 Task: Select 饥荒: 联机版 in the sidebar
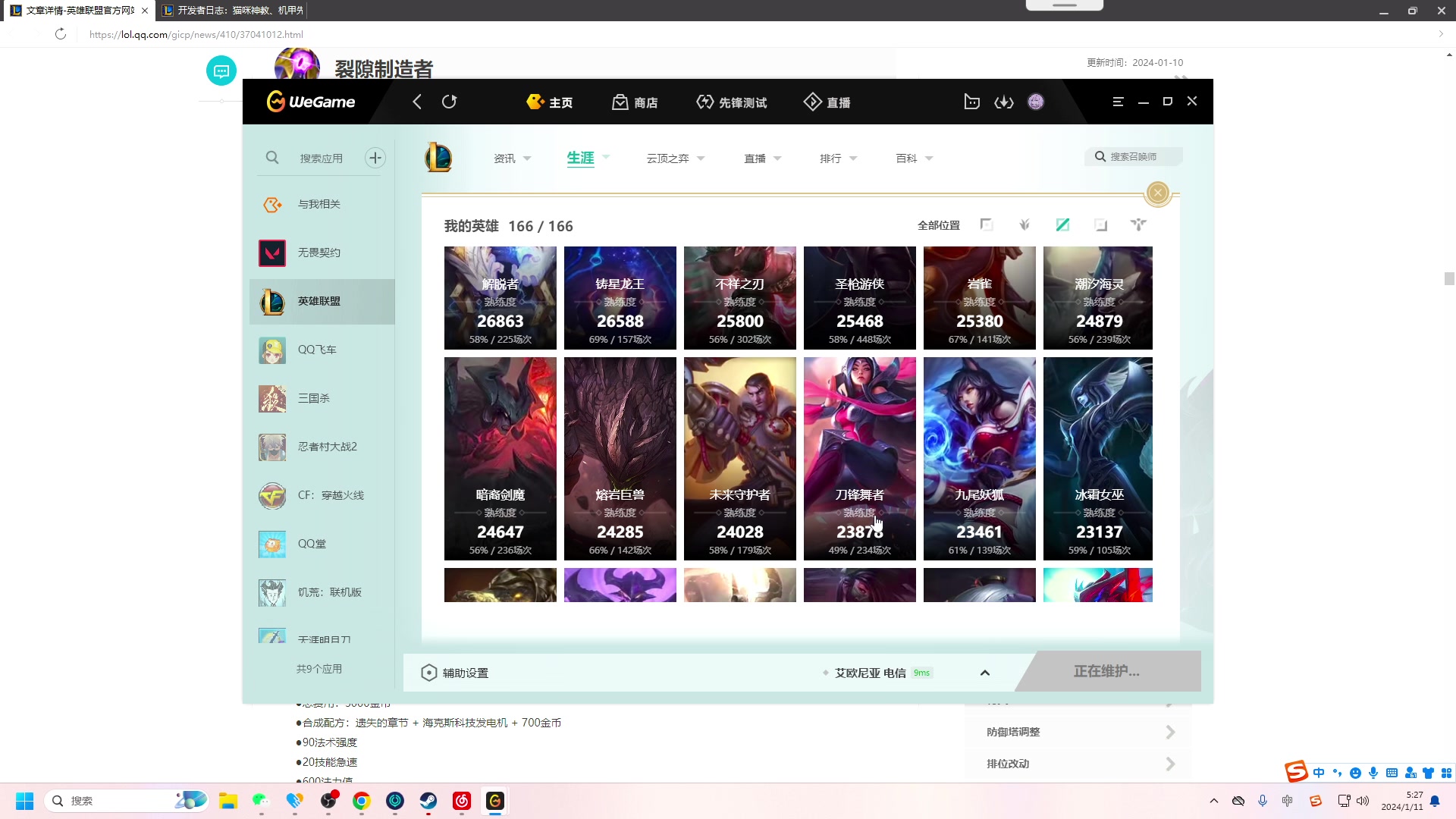point(322,592)
